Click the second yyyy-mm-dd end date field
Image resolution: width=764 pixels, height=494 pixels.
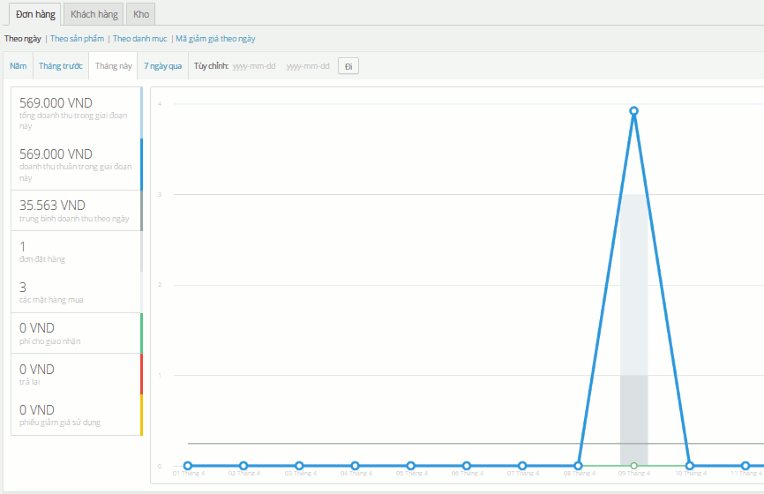pos(308,66)
